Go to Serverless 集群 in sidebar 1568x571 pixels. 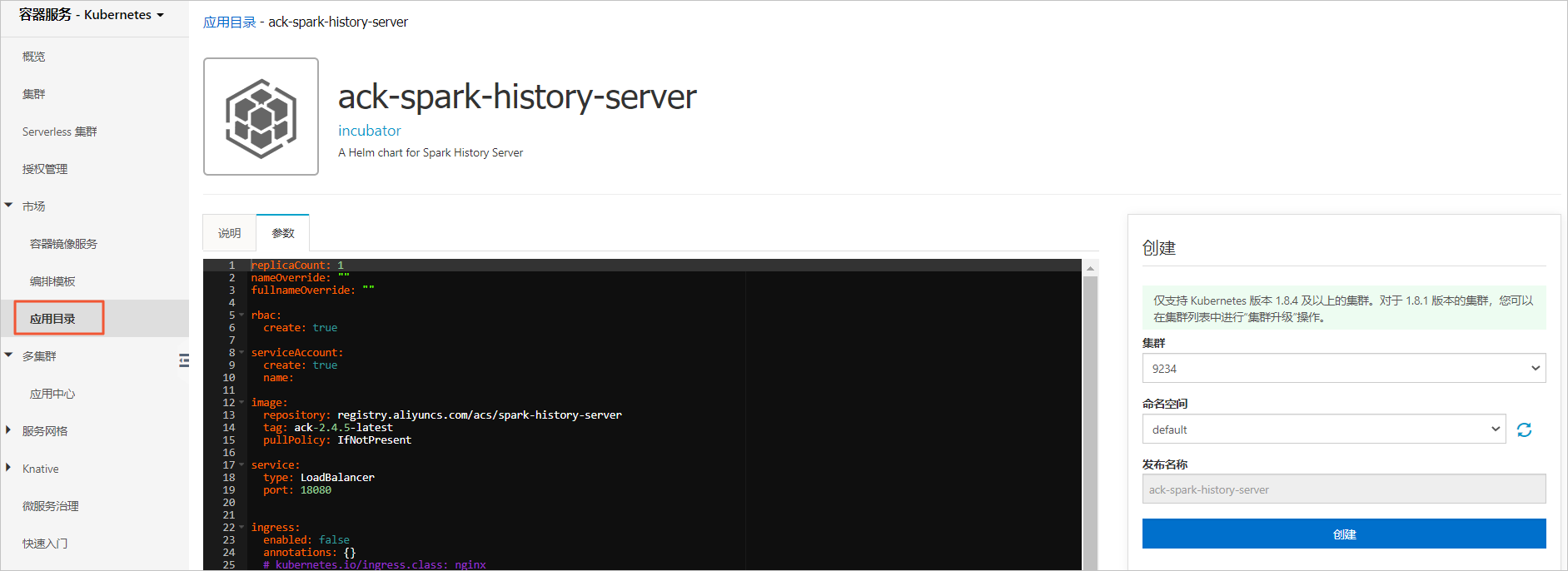coord(60,132)
